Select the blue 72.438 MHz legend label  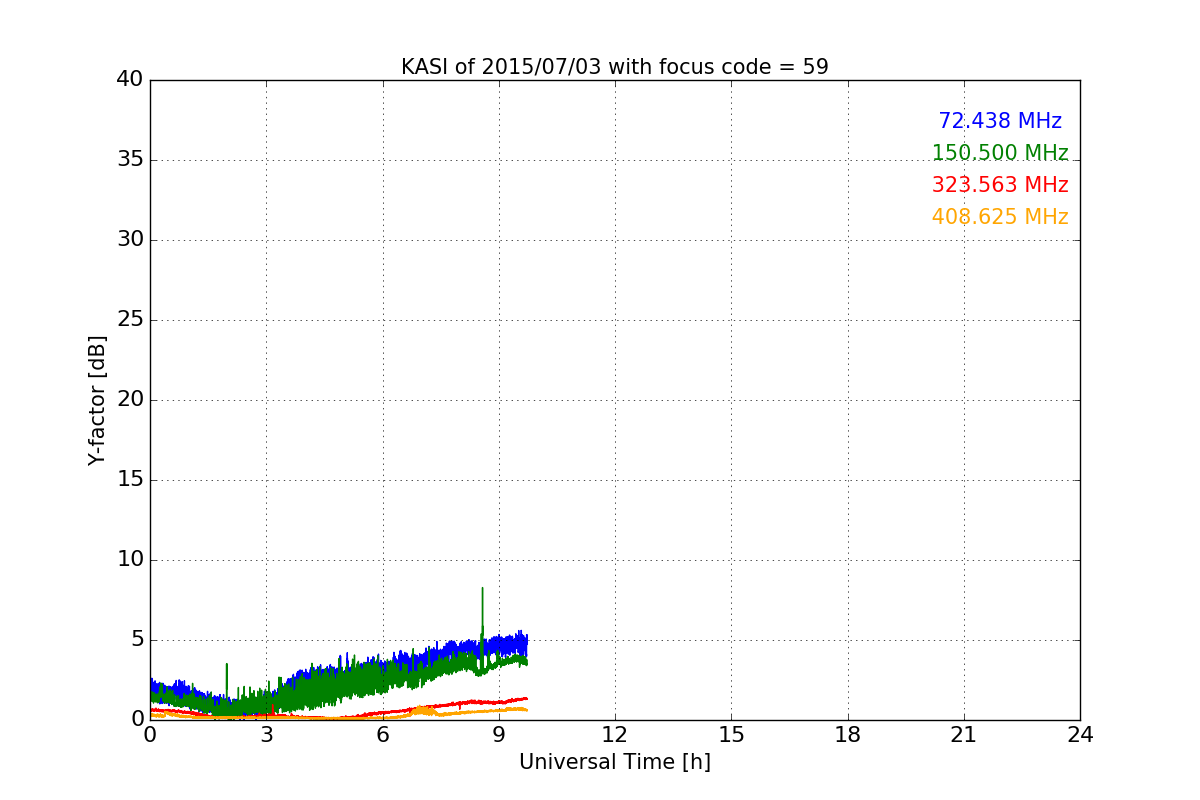tap(1000, 121)
